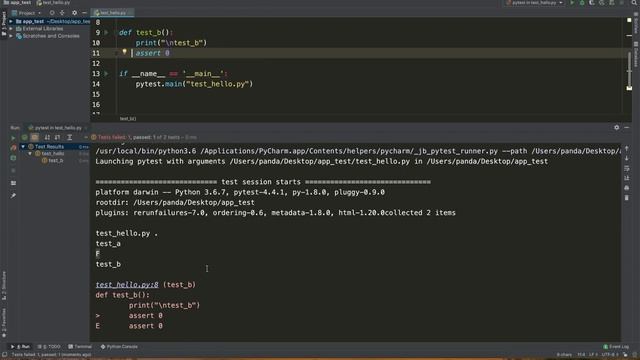Open the Run tool window tab
This screenshot has height=360, width=640.
point(20,347)
